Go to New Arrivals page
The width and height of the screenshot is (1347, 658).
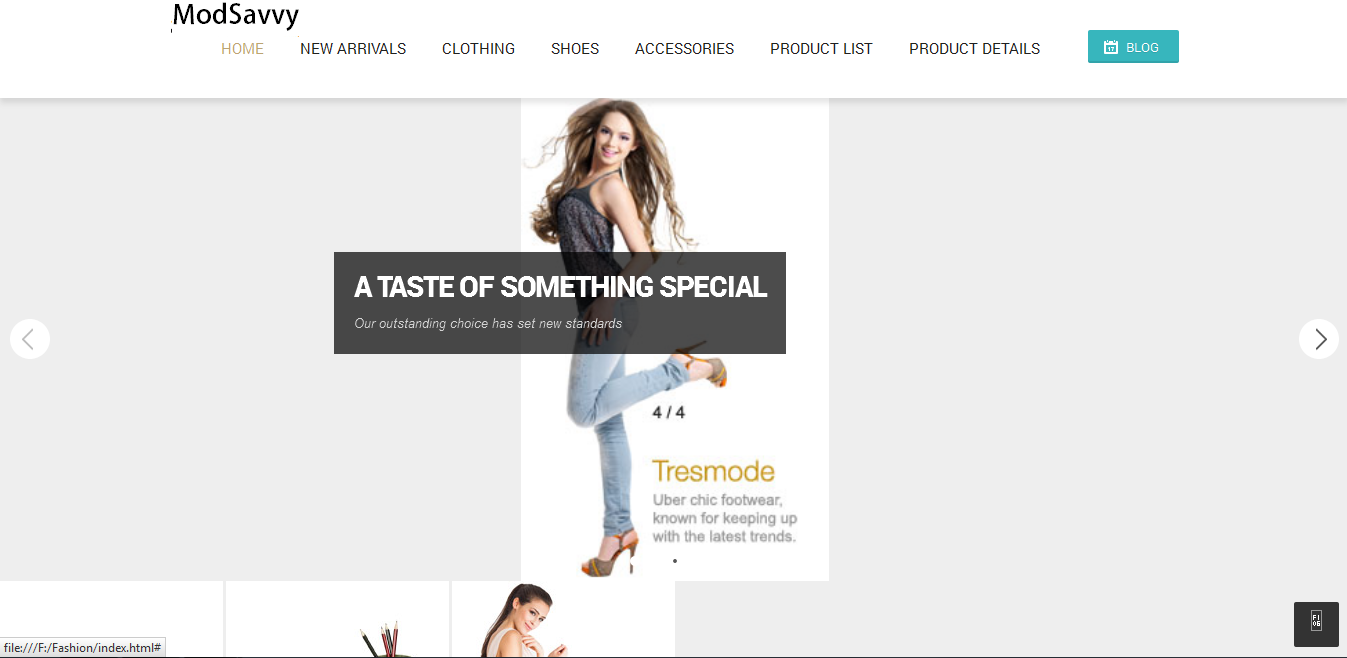point(353,48)
